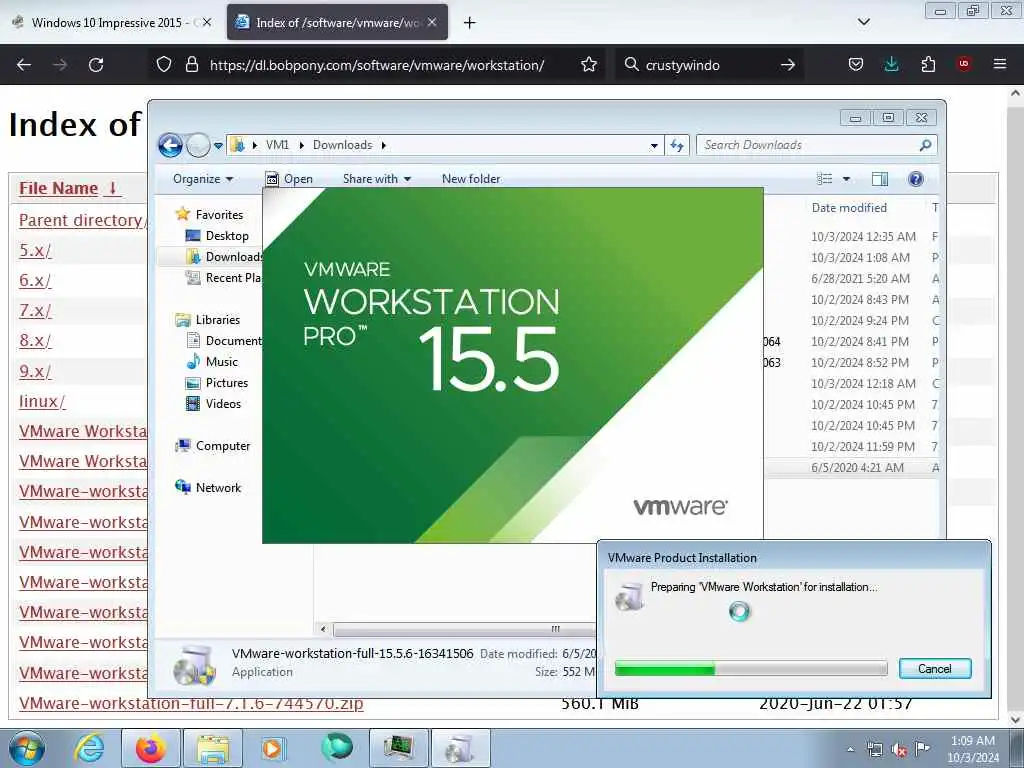
Task: Select Videos under Libraries
Action: point(214,404)
